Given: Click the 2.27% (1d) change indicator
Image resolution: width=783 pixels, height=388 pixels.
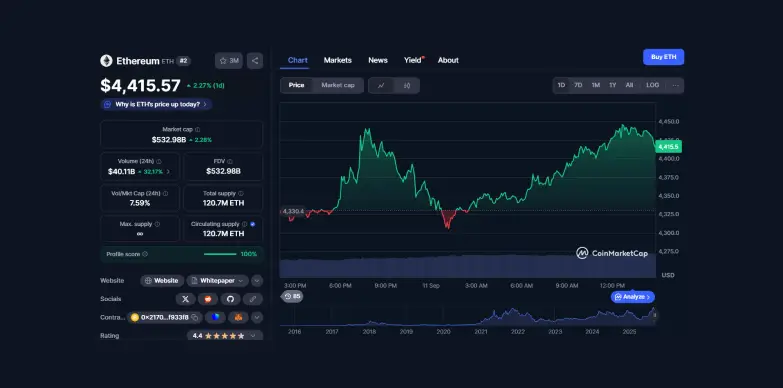Looking at the screenshot, I should [205, 85].
